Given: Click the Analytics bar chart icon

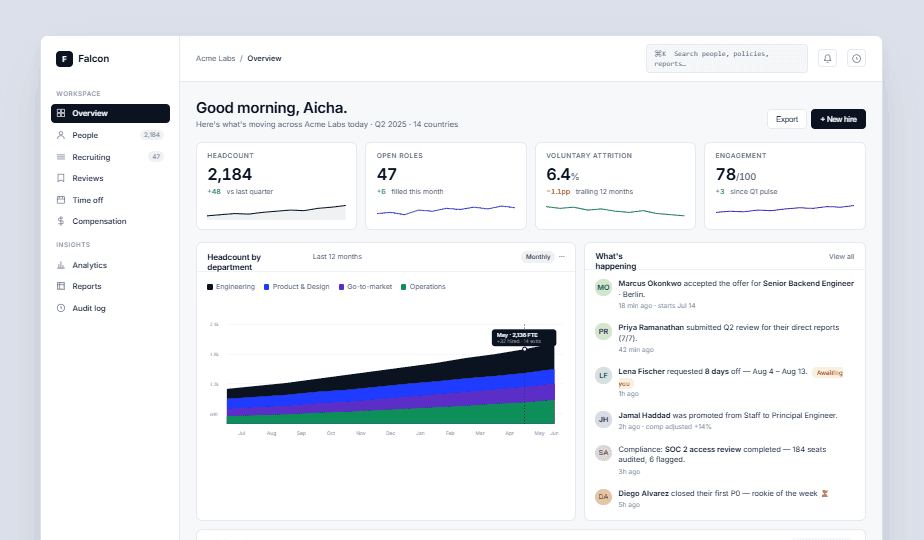Looking at the screenshot, I should point(61,265).
